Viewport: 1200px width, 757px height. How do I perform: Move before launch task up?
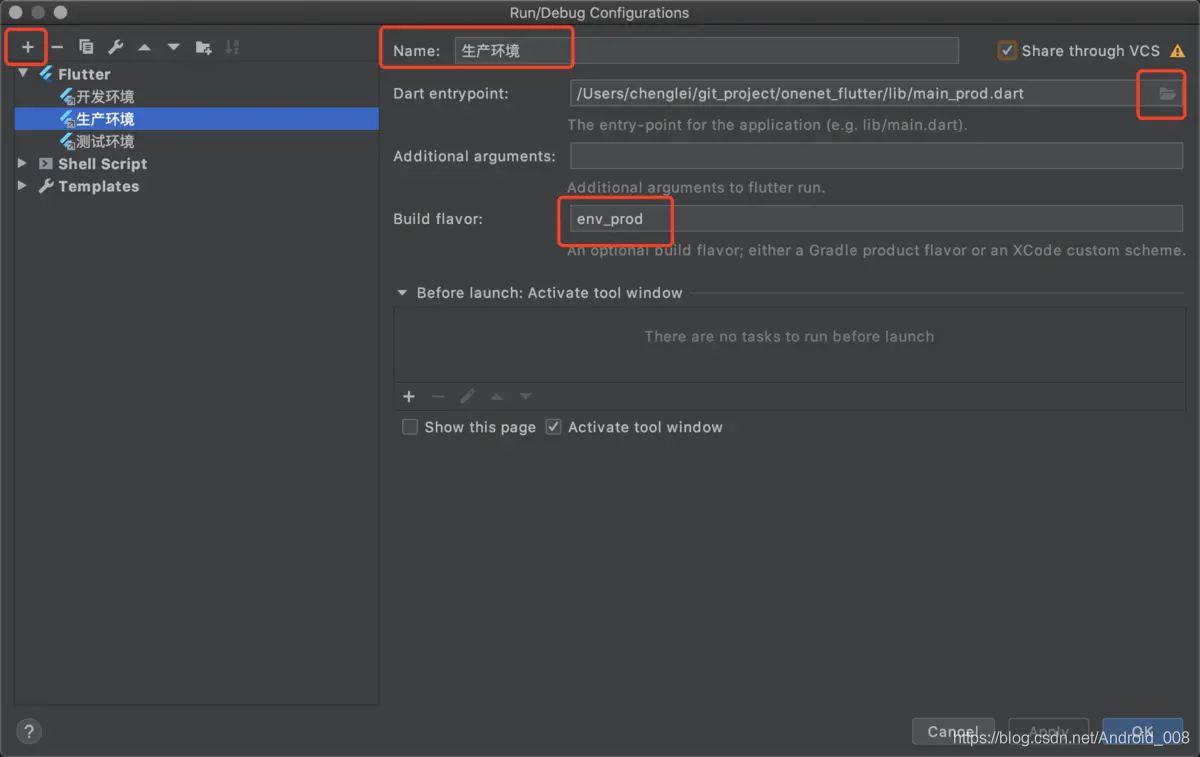pyautogui.click(x=496, y=397)
